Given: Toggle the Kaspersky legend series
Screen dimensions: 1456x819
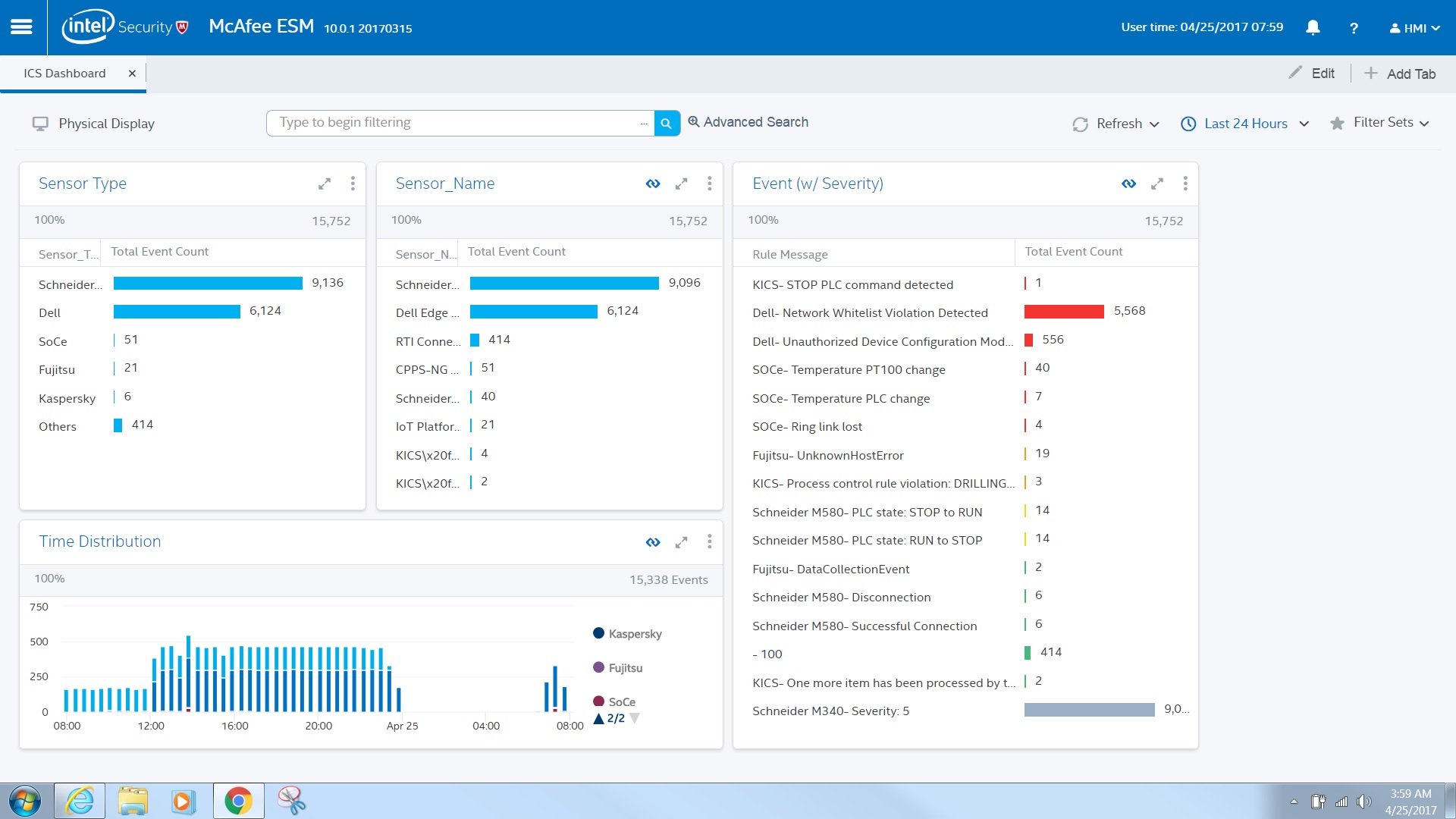Looking at the screenshot, I should pyautogui.click(x=627, y=634).
